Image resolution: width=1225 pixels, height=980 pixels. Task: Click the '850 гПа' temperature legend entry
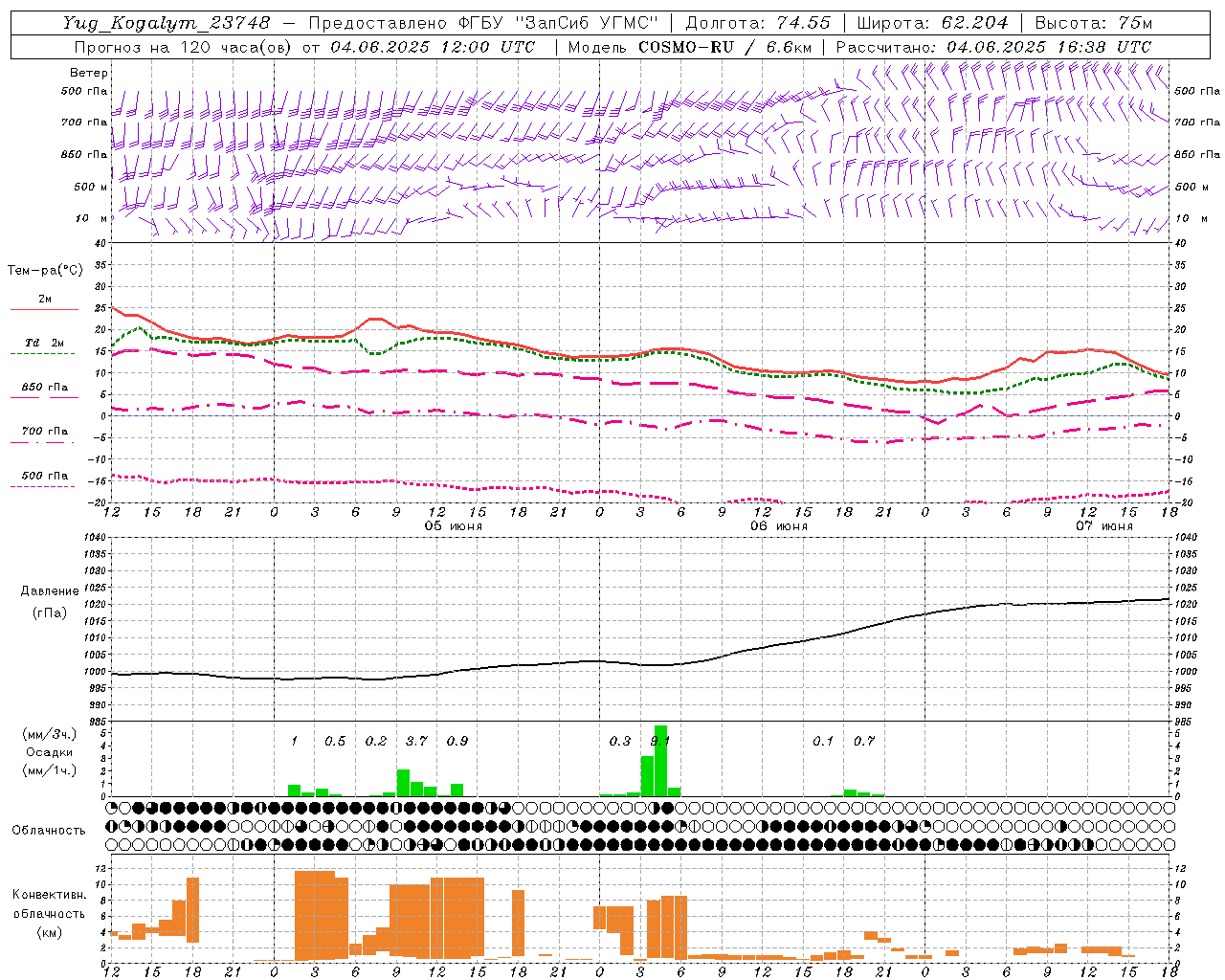(45, 387)
